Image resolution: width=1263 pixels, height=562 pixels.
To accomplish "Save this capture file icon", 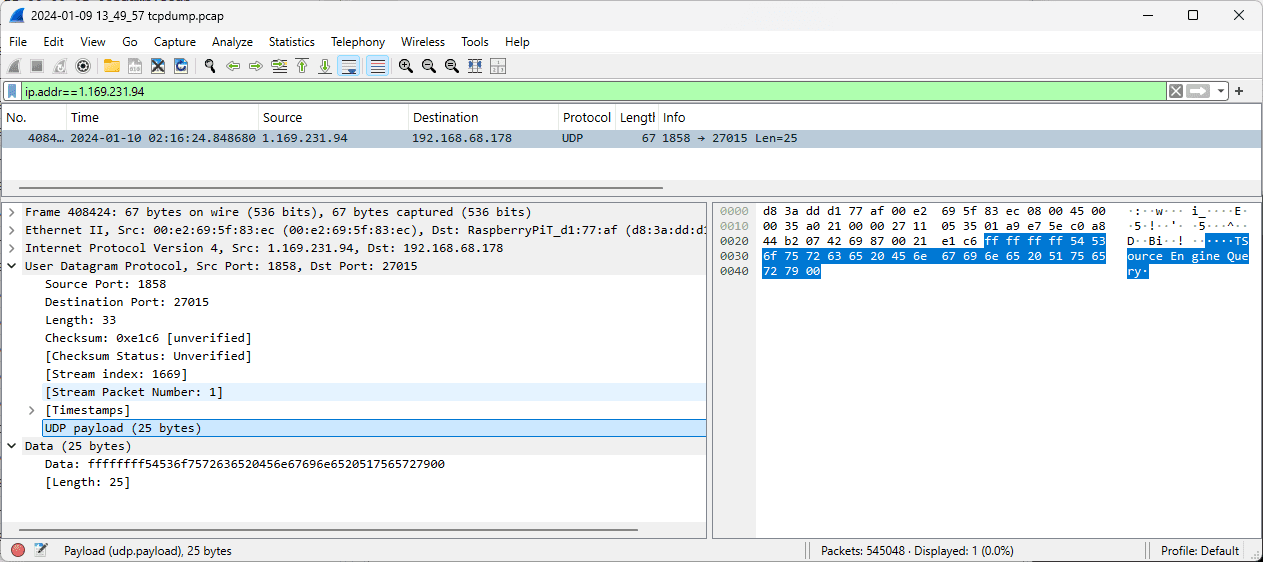I will pos(134,66).
